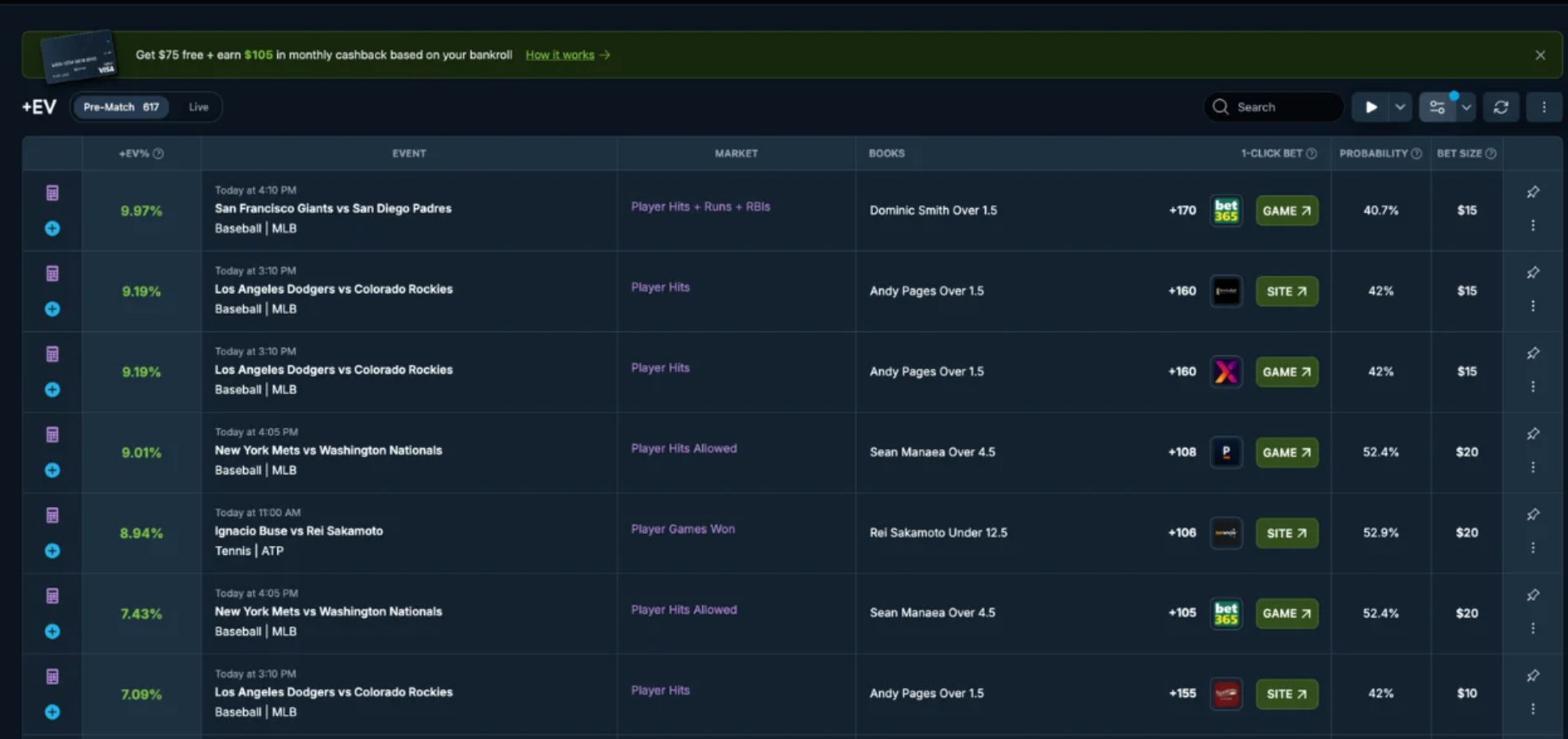Select San Francisco Giants vs San Diego Padres

(333, 208)
